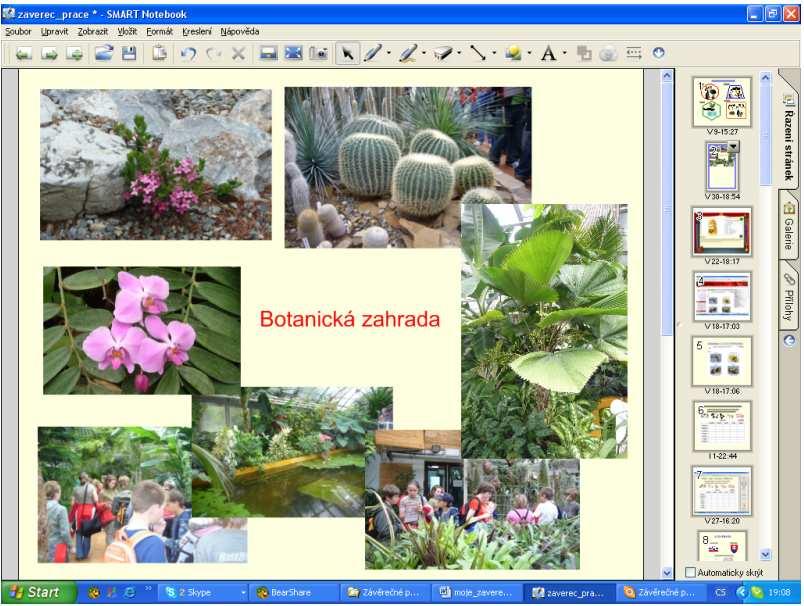This screenshot has height=606, width=804.
Task: Click the Fill color tool icon
Action: tap(584, 53)
